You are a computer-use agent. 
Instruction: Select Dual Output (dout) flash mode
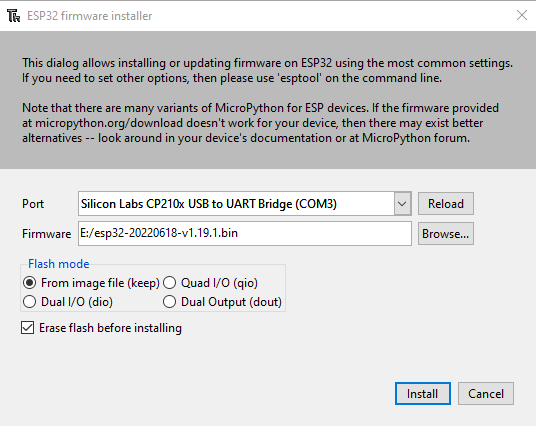pos(223,302)
